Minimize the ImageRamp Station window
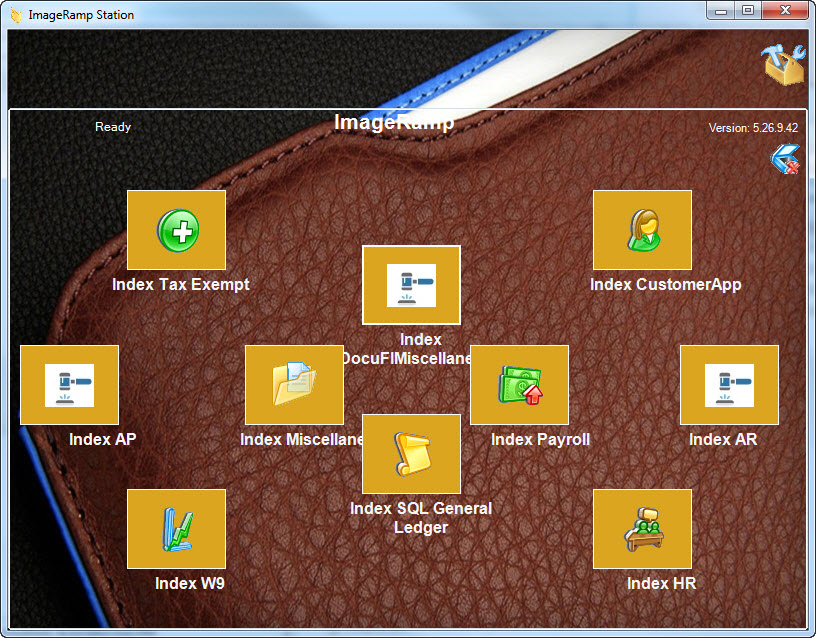The image size is (816, 638). [x=721, y=10]
